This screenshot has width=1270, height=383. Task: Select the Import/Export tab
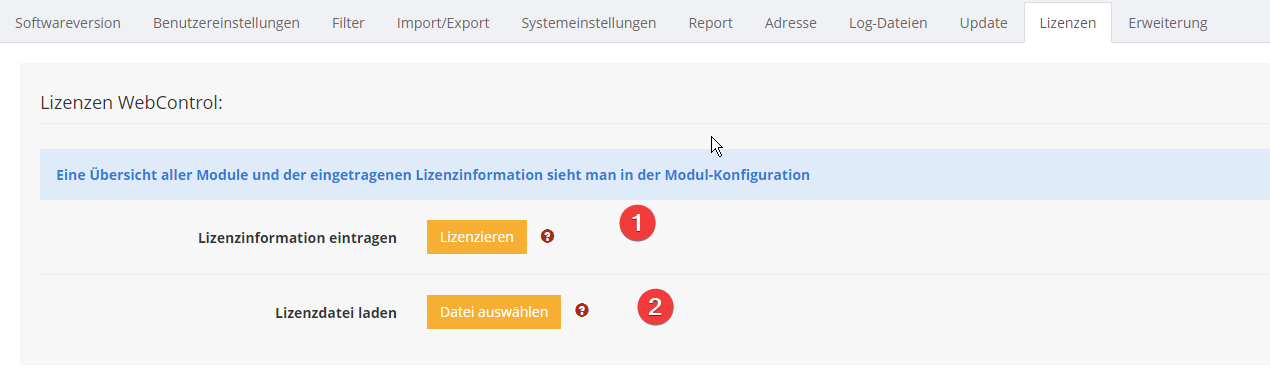pos(443,22)
